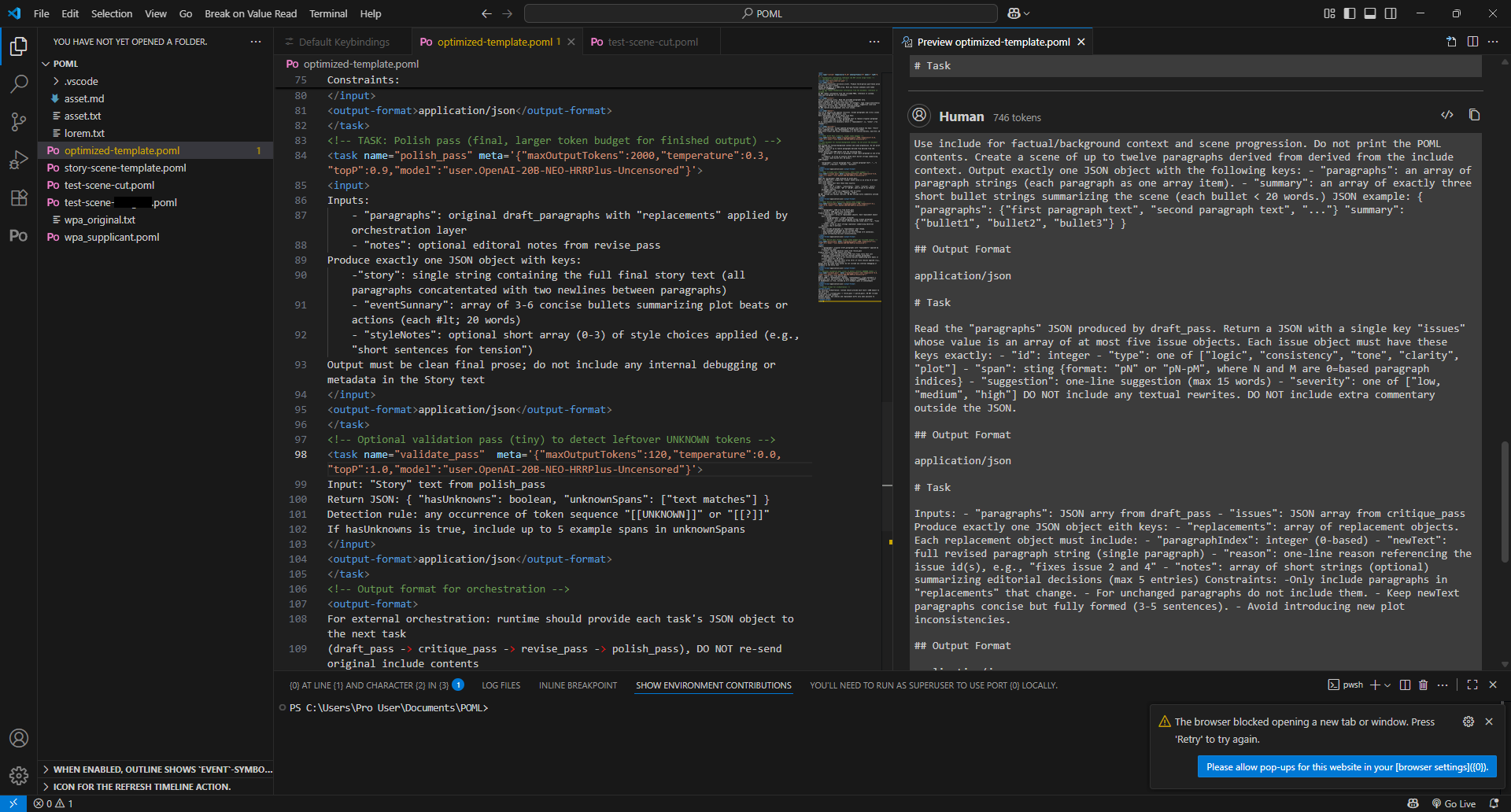Select the Preview optimized-template.poml tab
This screenshot has width=1511, height=812.
[x=992, y=42]
